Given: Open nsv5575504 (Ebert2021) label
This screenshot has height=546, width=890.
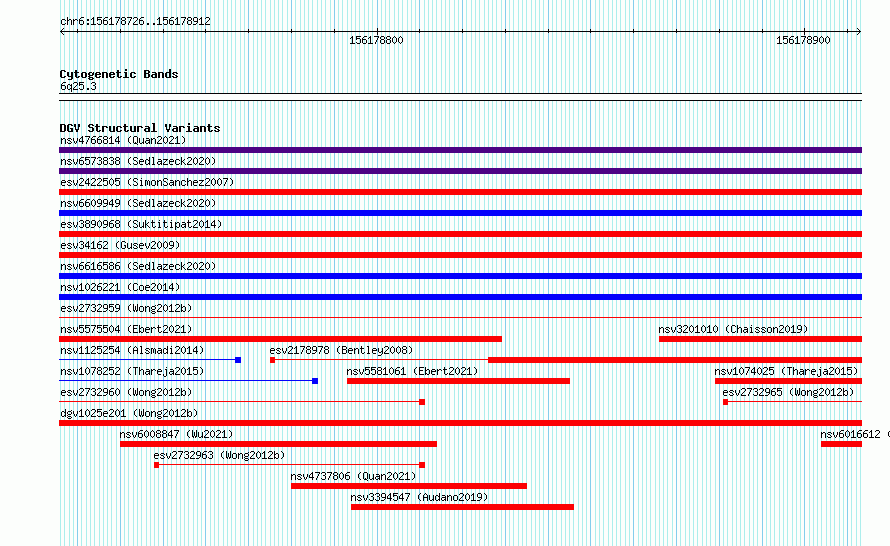Looking at the screenshot, I should [126, 329].
